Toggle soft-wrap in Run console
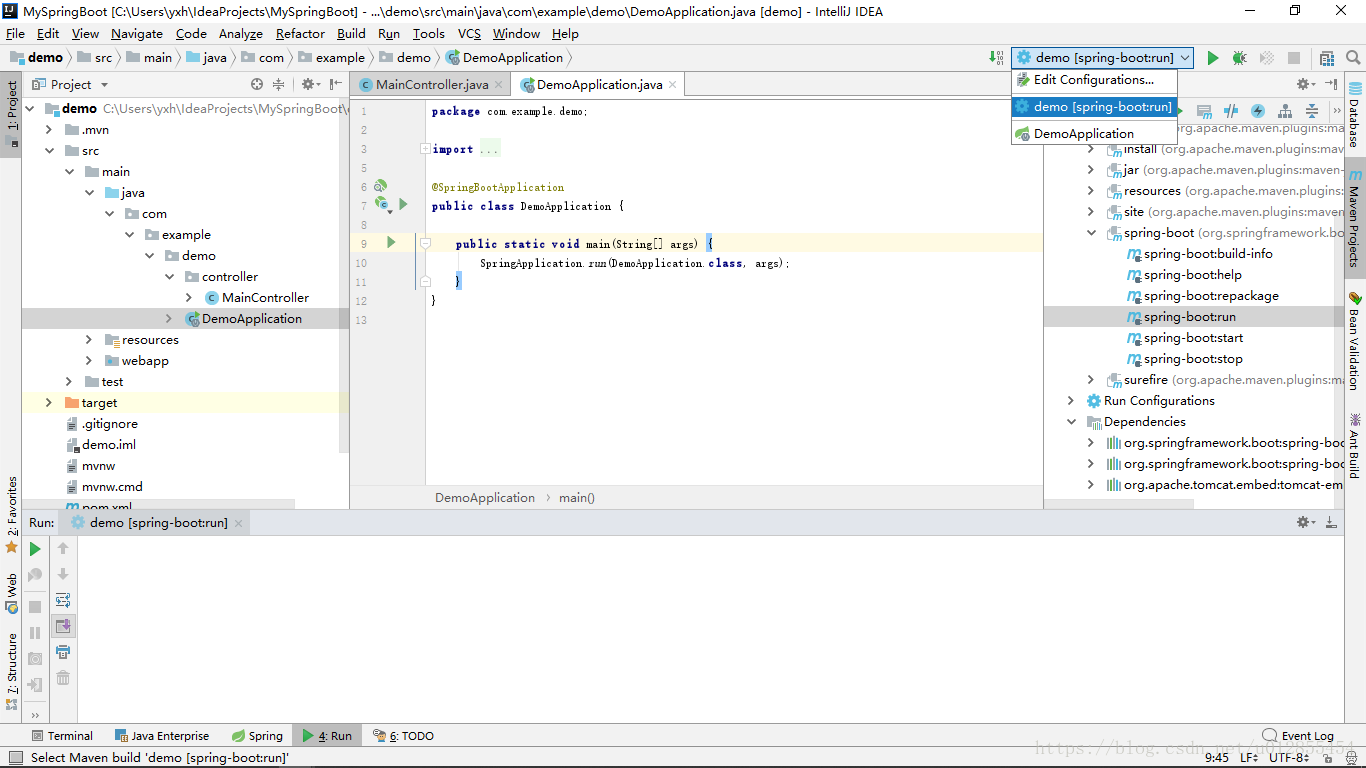 pos(63,600)
